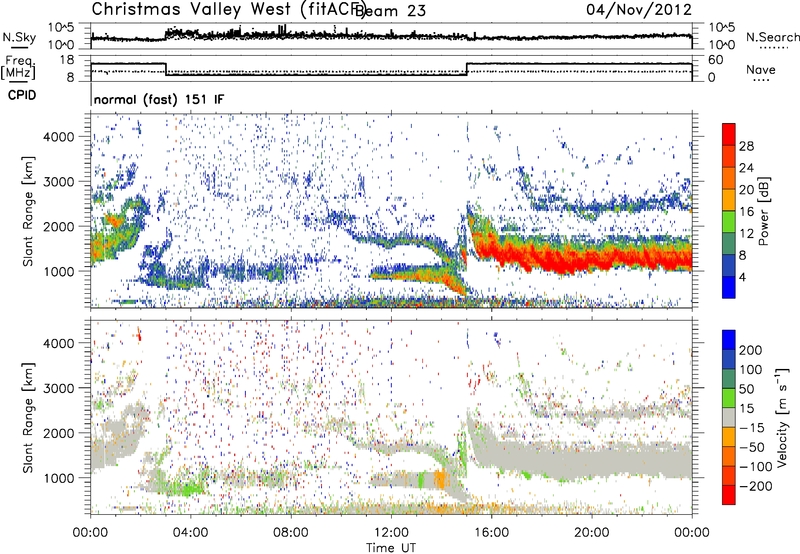Click the bright blue bottom segment of Power colorbar
Screen dimensions: 800x554
click(x=729, y=287)
